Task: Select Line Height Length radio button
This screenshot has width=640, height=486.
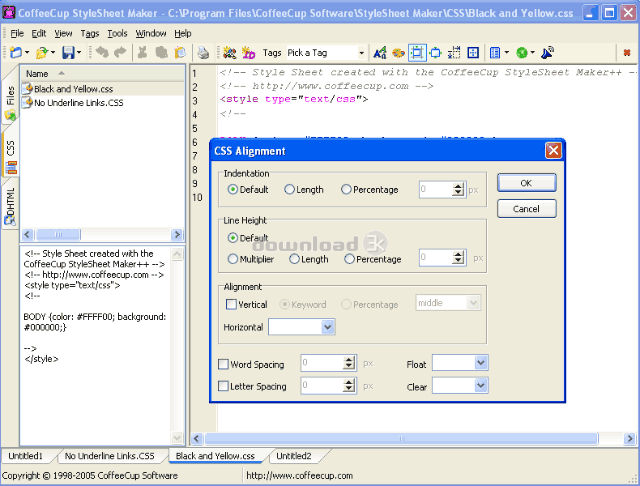Action: (x=294, y=259)
